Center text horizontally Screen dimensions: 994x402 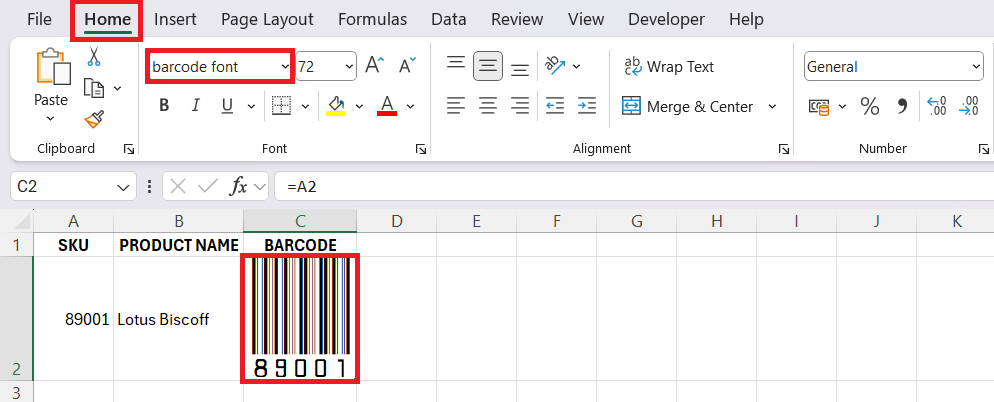click(x=487, y=106)
